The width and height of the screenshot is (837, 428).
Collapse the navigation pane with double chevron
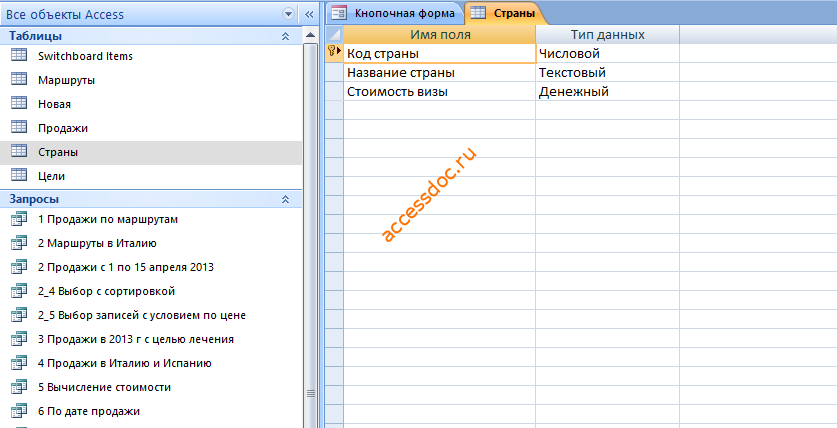pyautogui.click(x=309, y=14)
